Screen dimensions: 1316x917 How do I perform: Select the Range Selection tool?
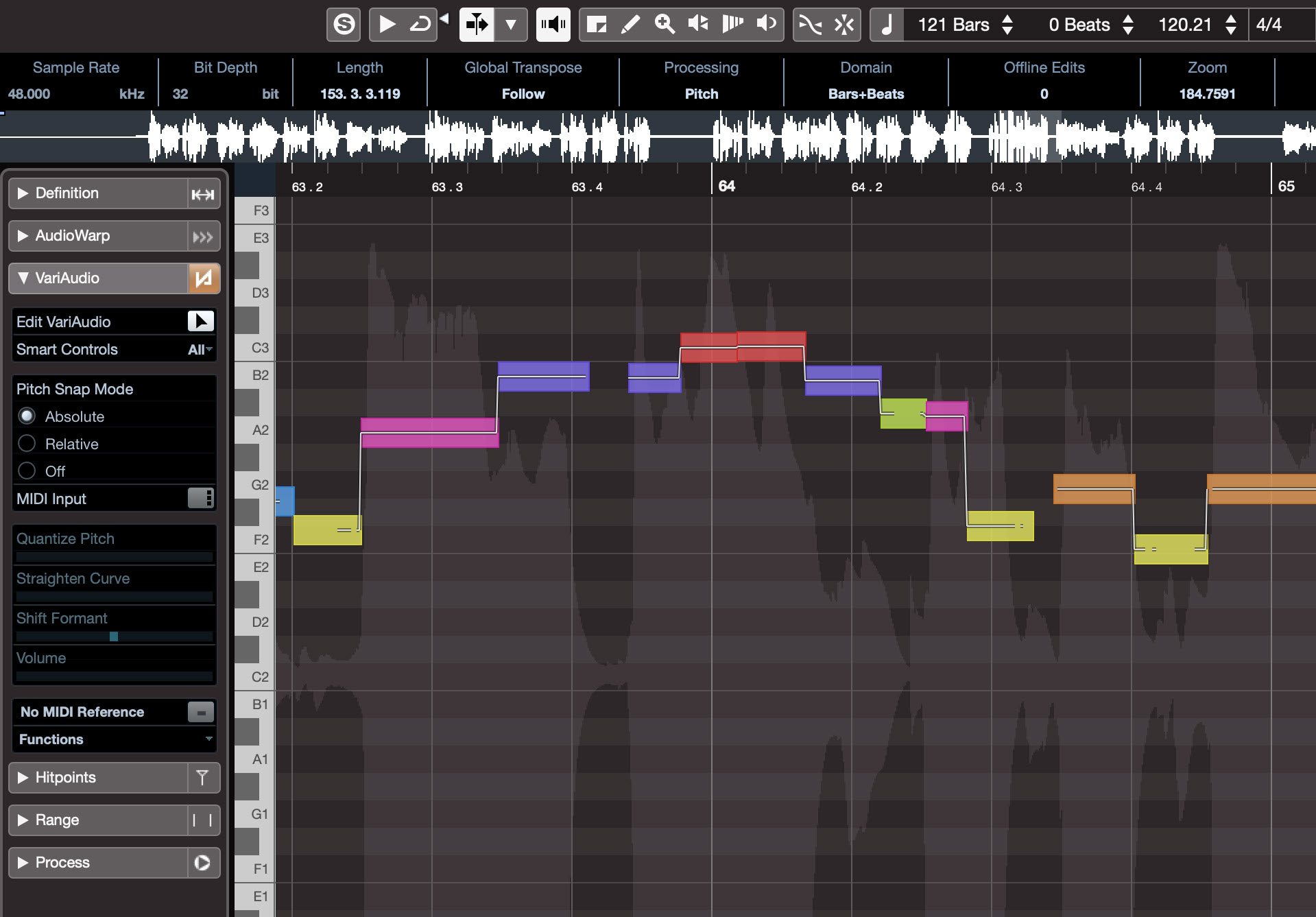click(597, 25)
